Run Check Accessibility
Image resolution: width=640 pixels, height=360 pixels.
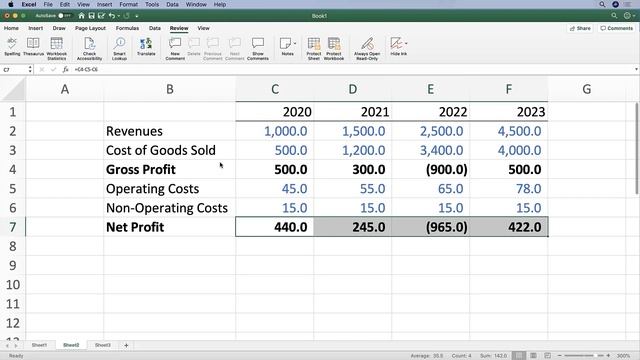pos(89,49)
